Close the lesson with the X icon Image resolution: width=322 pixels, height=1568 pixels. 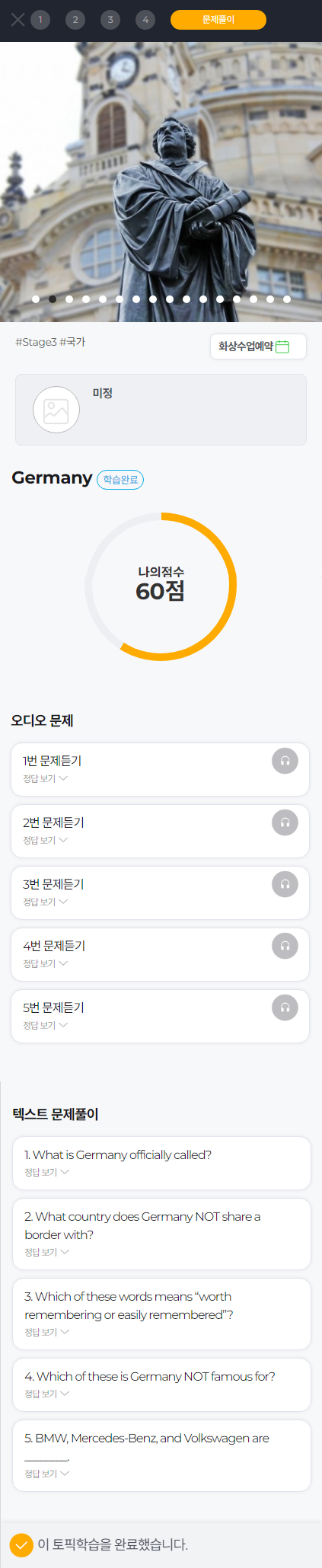[x=18, y=20]
